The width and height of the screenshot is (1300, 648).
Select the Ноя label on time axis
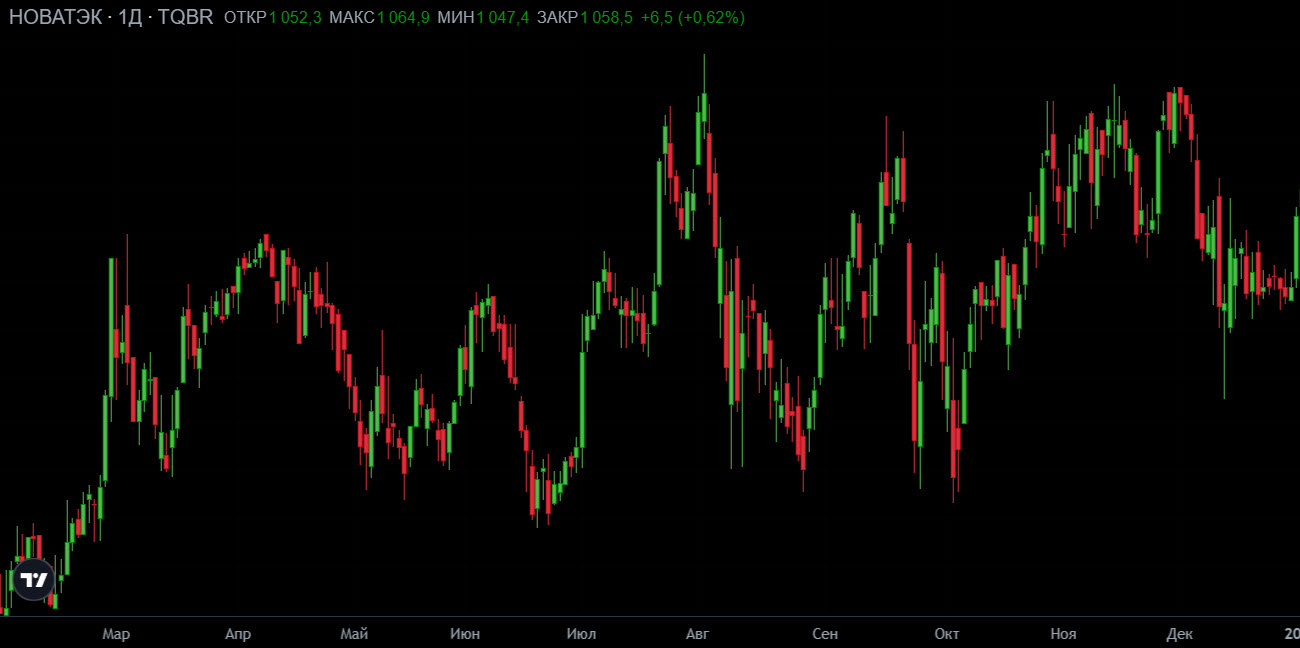1064,634
